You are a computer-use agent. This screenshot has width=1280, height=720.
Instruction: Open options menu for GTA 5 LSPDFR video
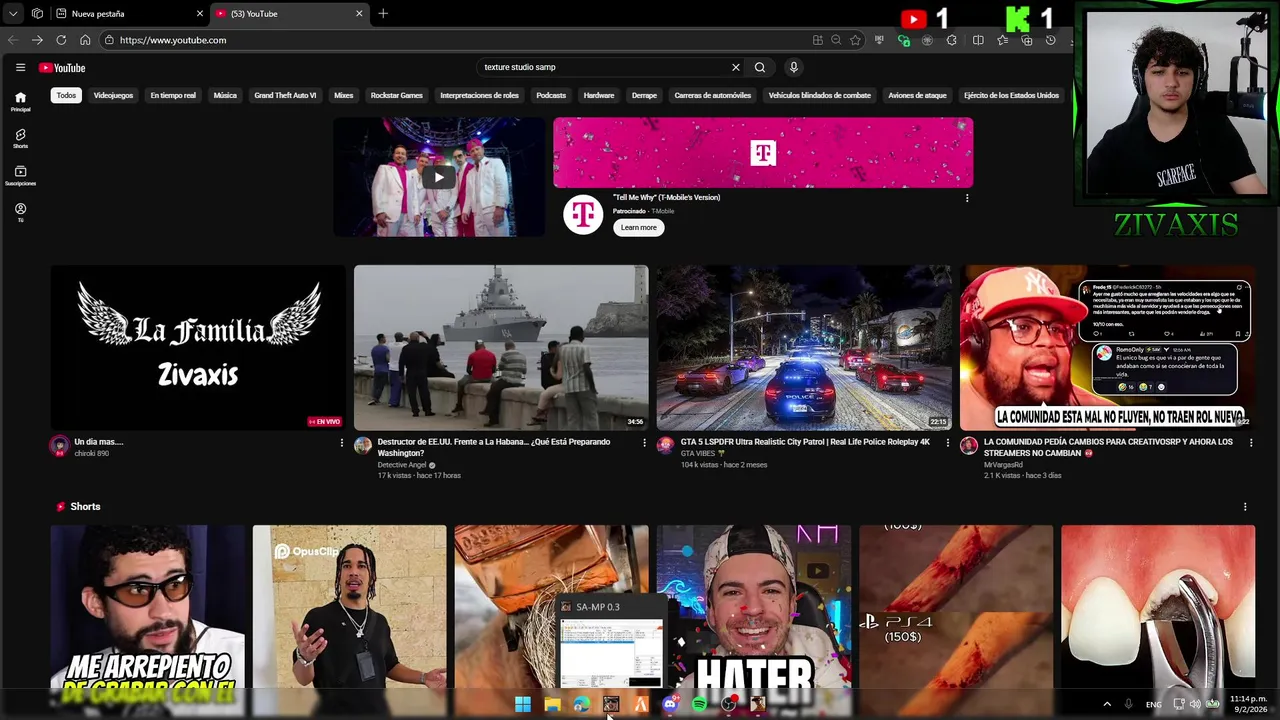(948, 443)
